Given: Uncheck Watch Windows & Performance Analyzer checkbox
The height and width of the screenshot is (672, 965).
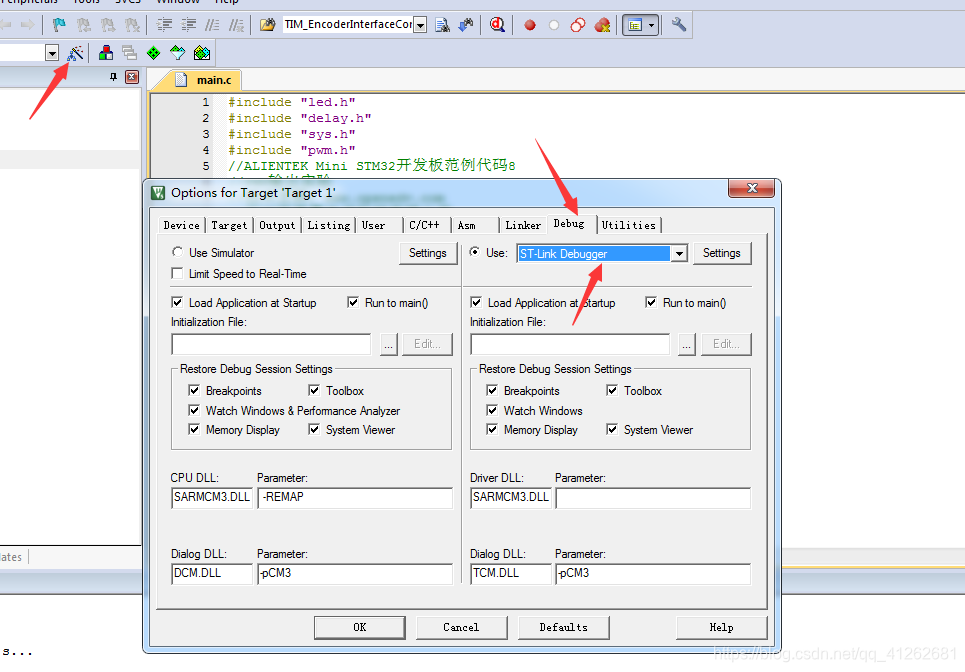Looking at the screenshot, I should [x=194, y=410].
